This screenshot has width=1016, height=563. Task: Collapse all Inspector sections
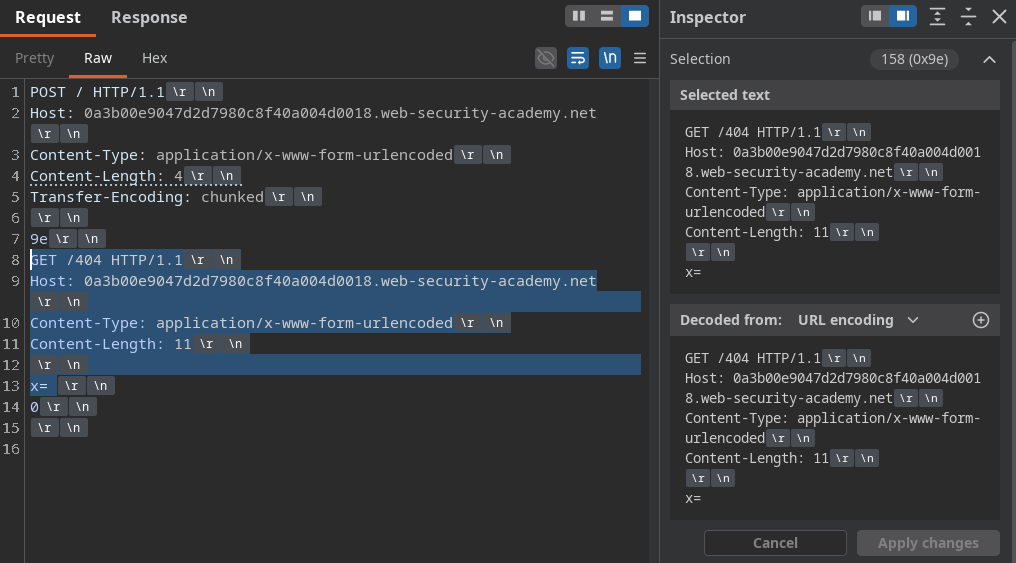[968, 16]
